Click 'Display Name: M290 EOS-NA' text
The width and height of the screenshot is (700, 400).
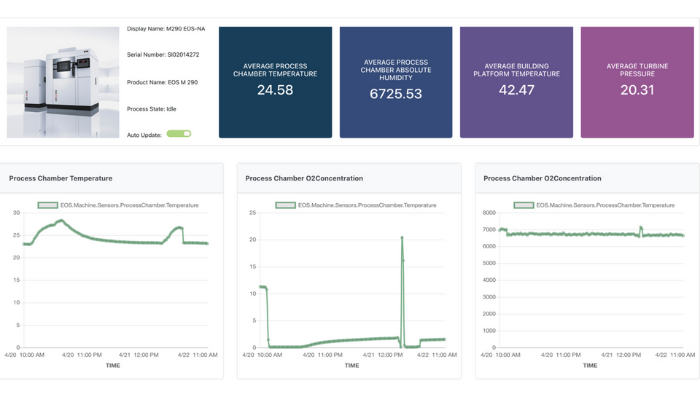pos(166,29)
